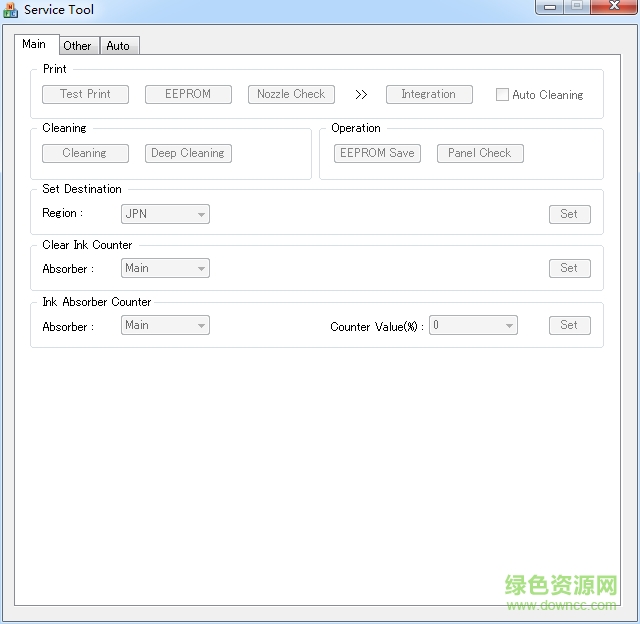Click the Service Tool title bar icon
This screenshot has width=640, height=624.
coord(12,10)
